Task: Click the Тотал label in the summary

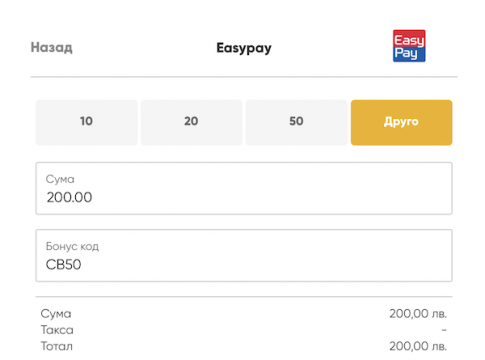Action: click(x=57, y=346)
